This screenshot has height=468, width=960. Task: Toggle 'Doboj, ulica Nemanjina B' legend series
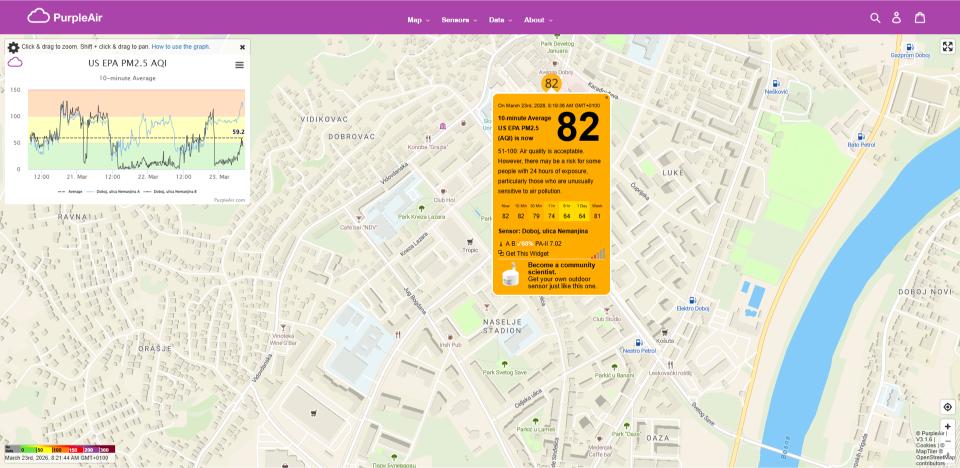[171, 192]
